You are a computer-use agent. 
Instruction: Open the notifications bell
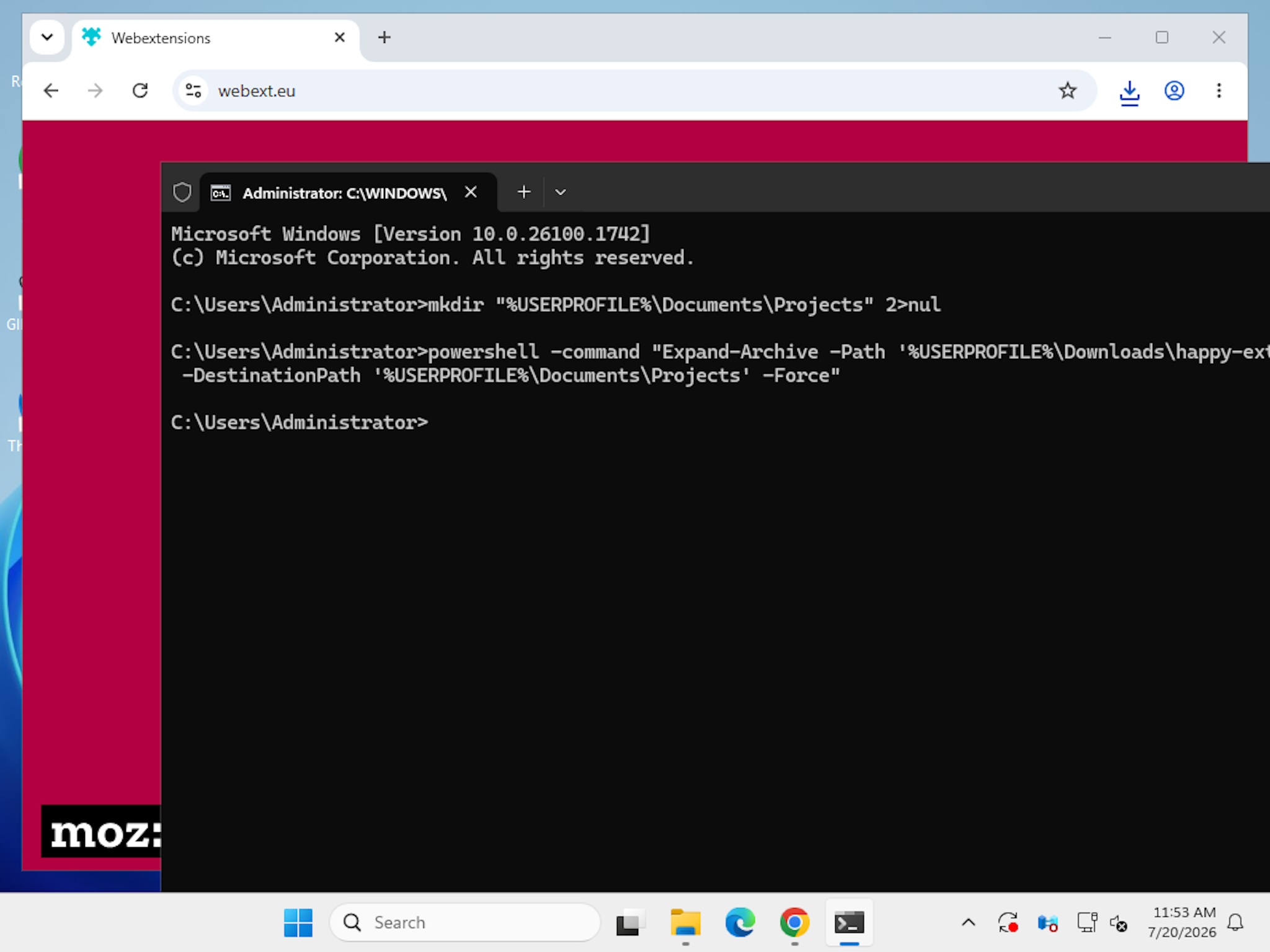coord(1235,922)
